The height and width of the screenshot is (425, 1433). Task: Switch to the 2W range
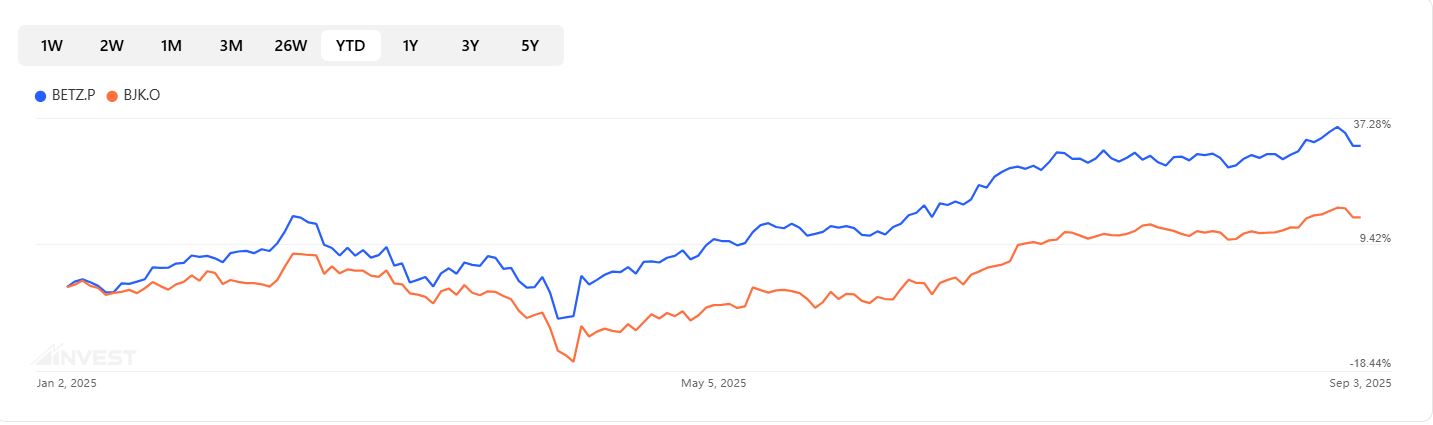pos(112,45)
